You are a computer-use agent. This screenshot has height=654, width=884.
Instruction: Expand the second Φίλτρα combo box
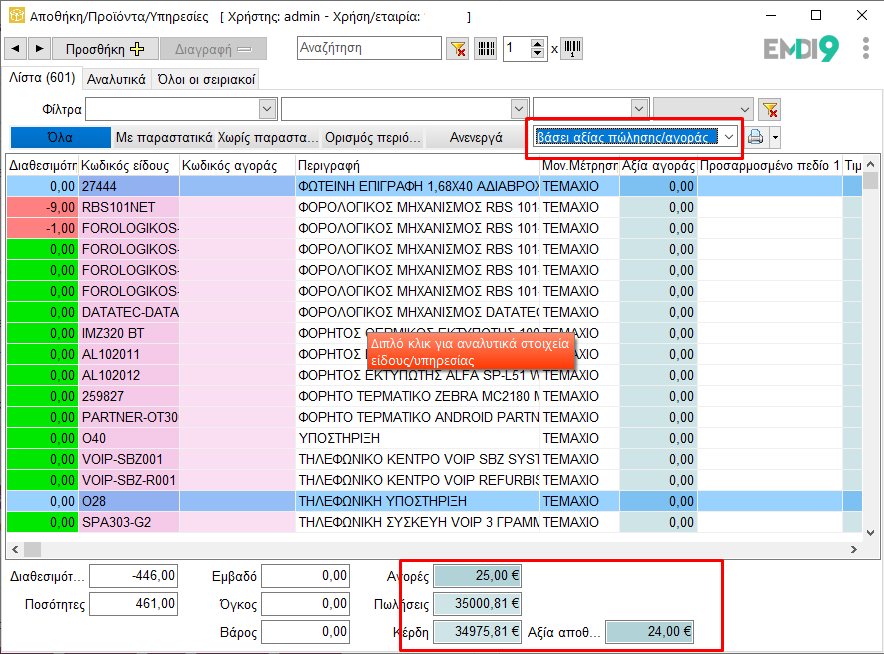point(519,109)
